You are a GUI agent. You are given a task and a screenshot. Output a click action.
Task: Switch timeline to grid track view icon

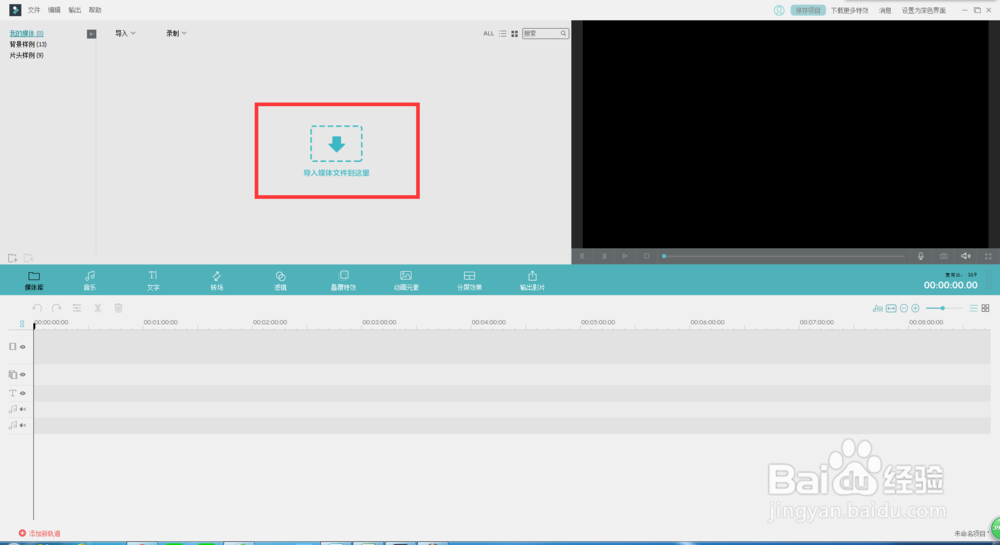point(985,308)
